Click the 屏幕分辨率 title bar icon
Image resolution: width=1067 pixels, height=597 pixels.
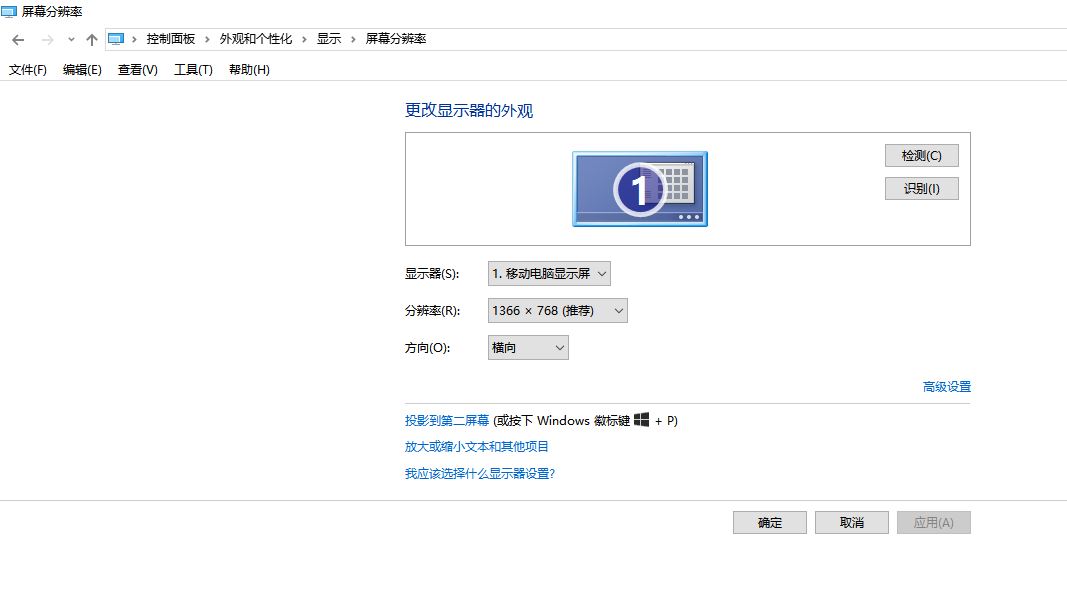click(x=9, y=12)
